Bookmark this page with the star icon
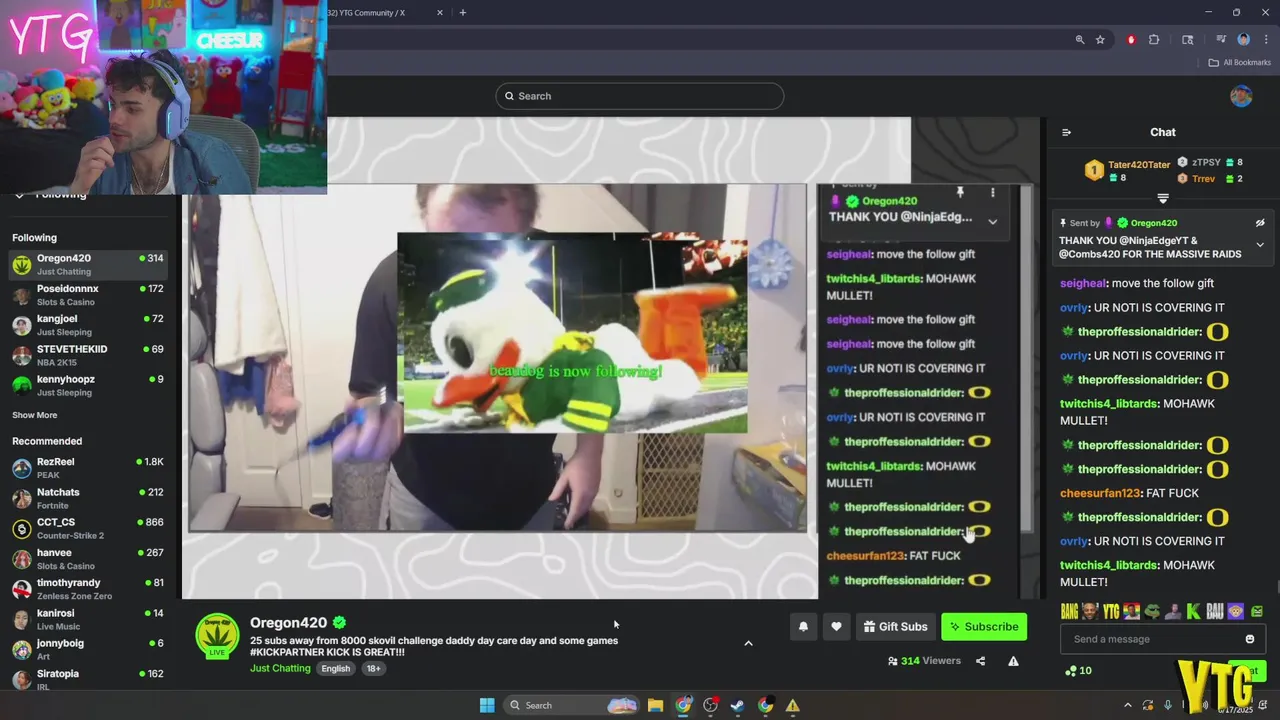Image resolution: width=1280 pixels, height=720 pixels. [x=1100, y=40]
